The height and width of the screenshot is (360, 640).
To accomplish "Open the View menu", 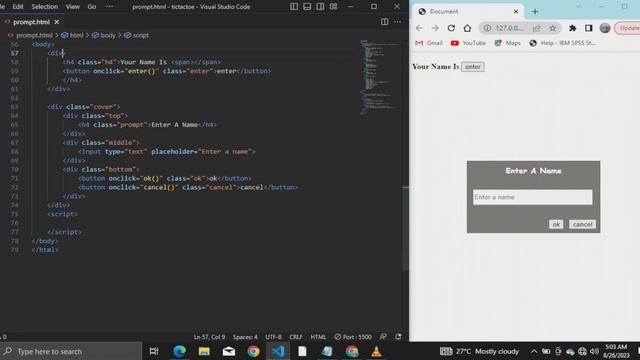I will coord(73,7).
